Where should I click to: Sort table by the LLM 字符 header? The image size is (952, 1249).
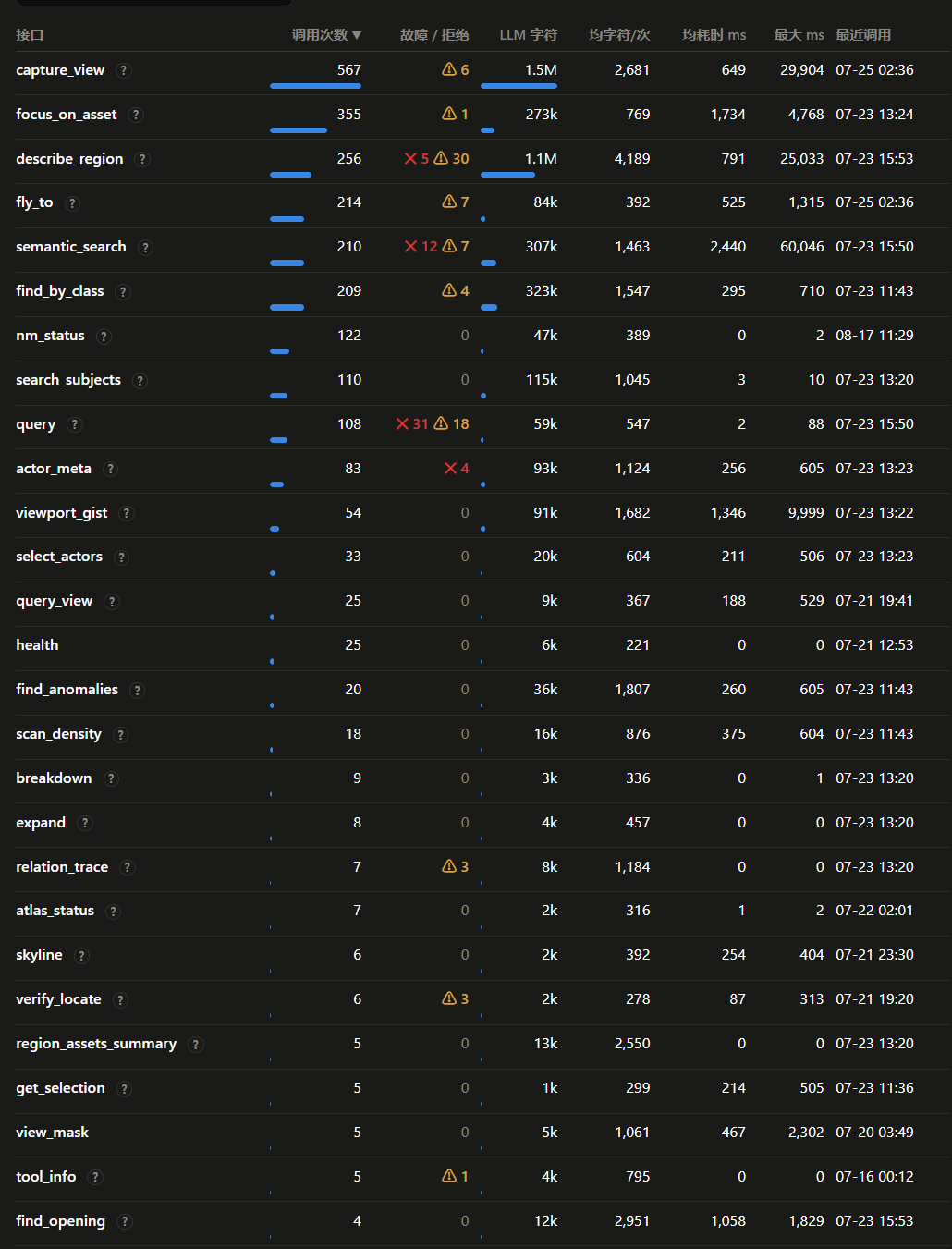529,35
